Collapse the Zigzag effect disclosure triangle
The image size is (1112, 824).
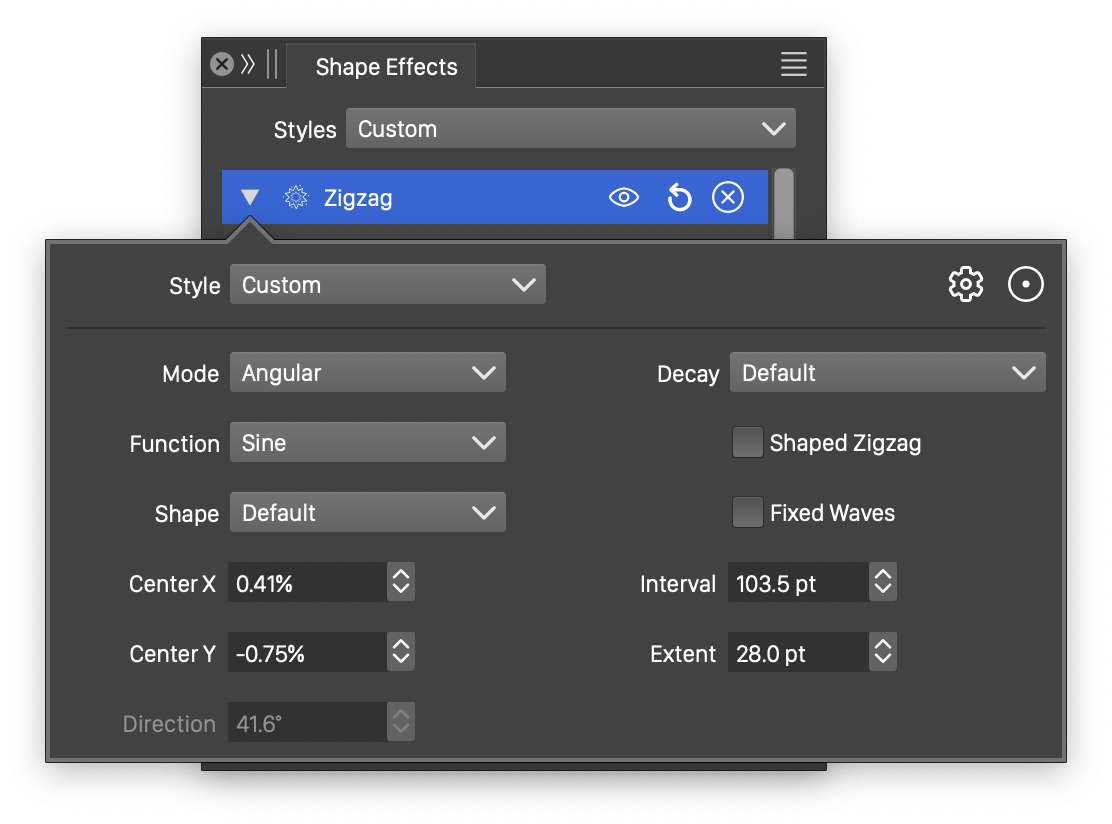point(250,198)
